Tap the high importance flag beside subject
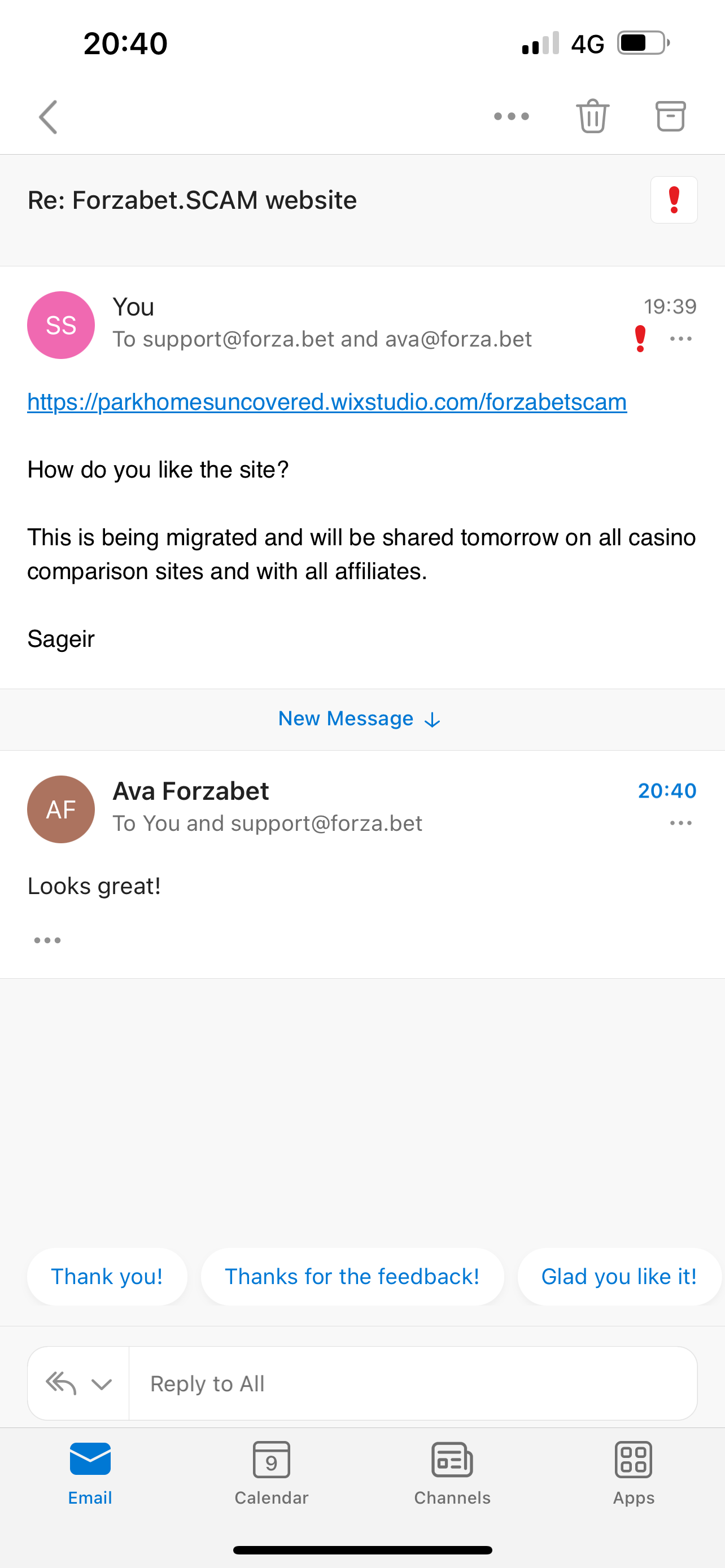 click(674, 200)
